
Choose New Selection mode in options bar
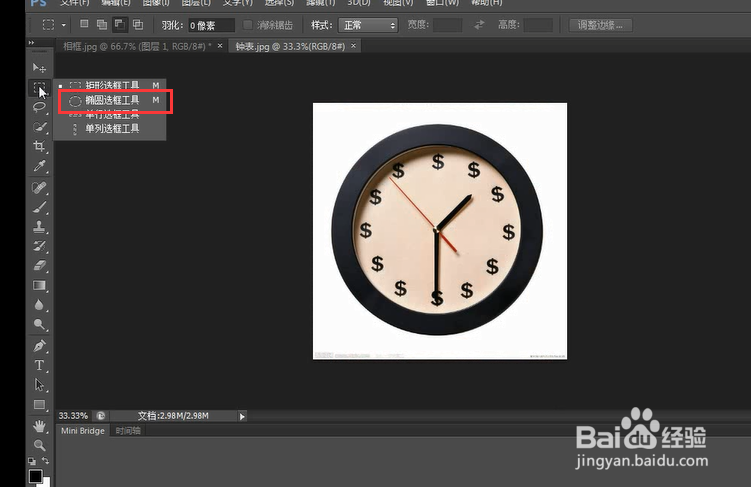coord(84,24)
